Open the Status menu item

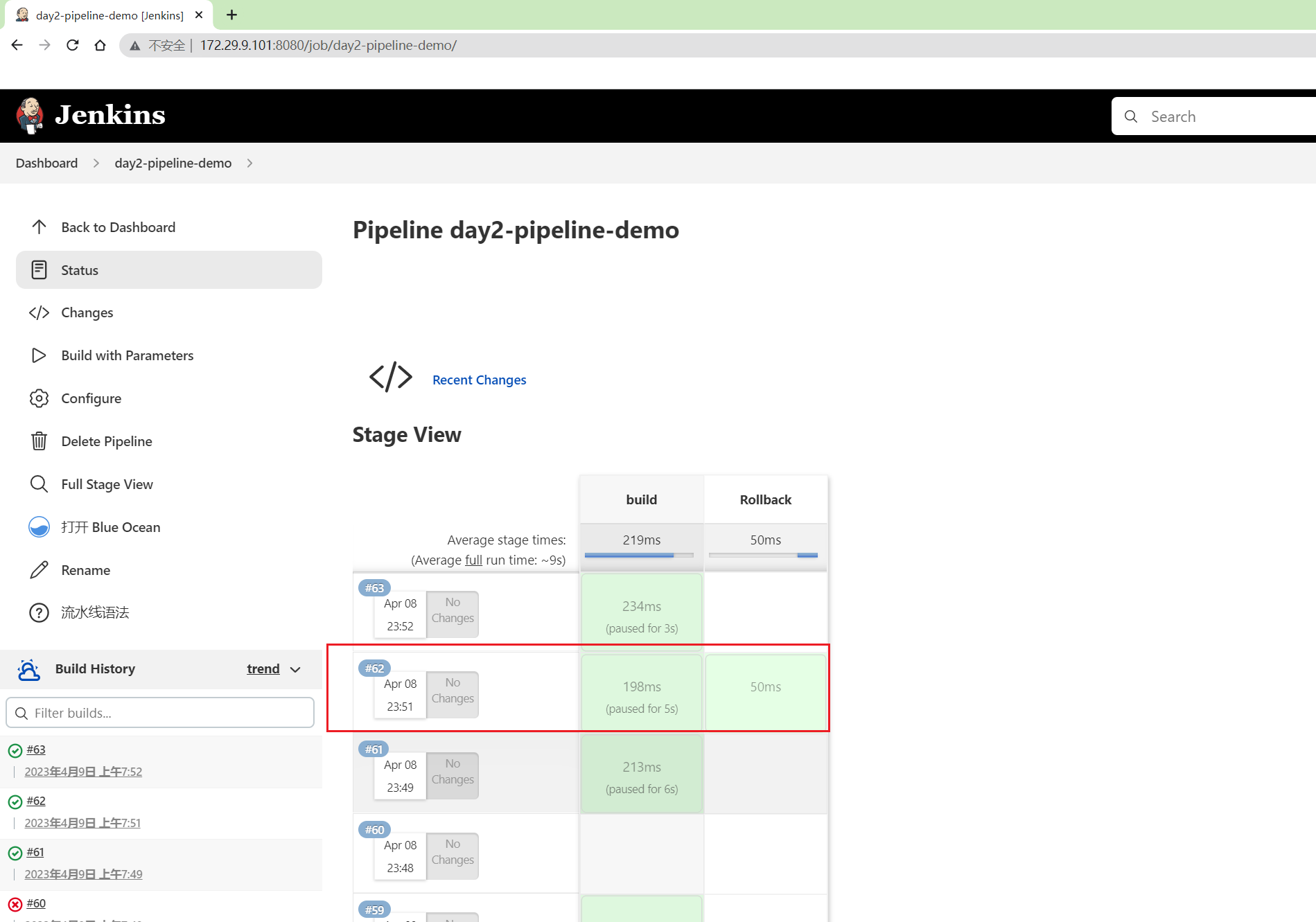coord(169,270)
